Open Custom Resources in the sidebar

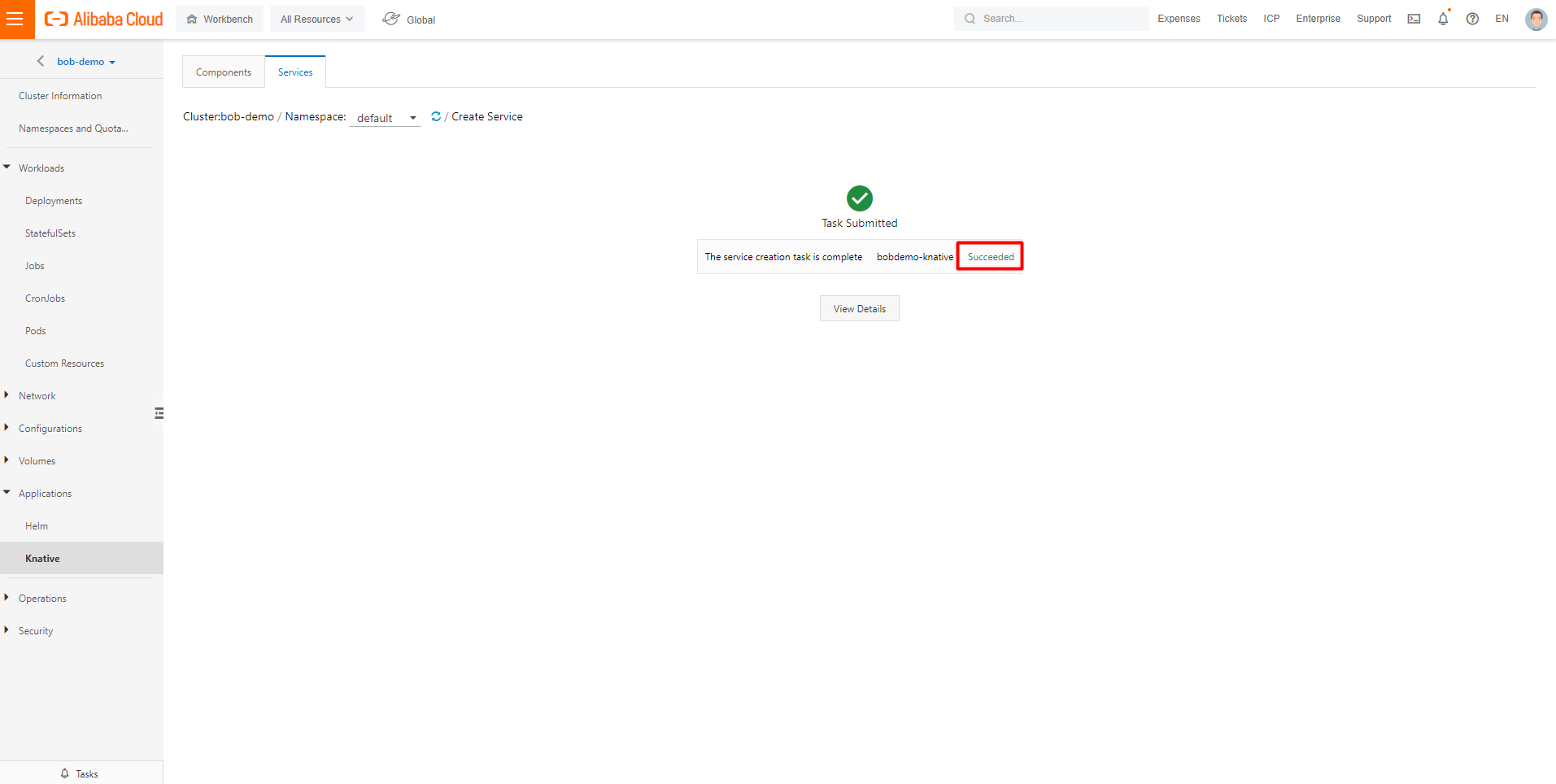tap(64, 363)
